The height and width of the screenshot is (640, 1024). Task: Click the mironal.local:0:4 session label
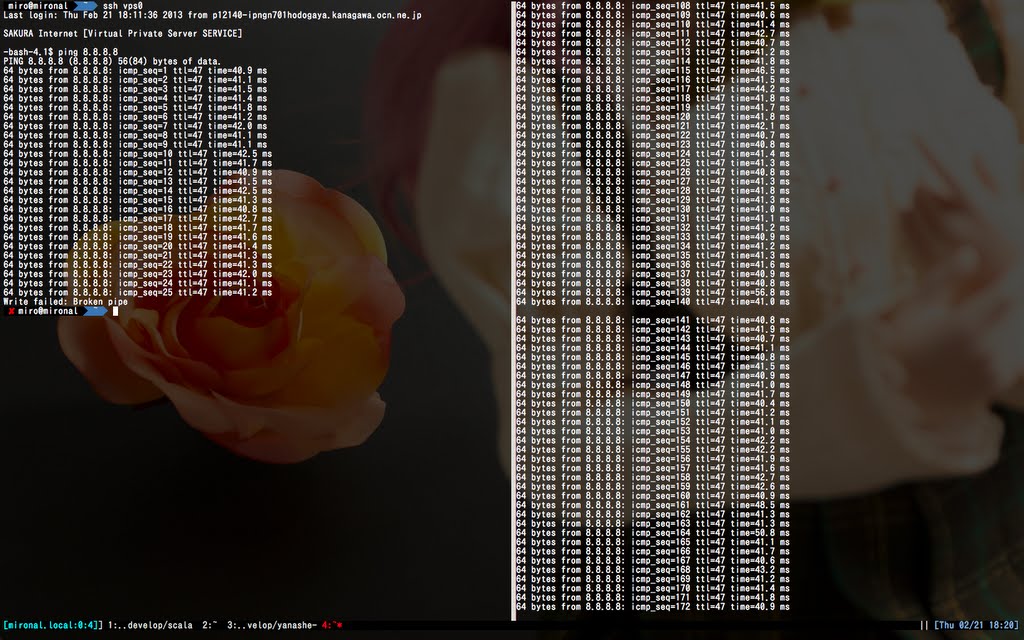coord(53,626)
